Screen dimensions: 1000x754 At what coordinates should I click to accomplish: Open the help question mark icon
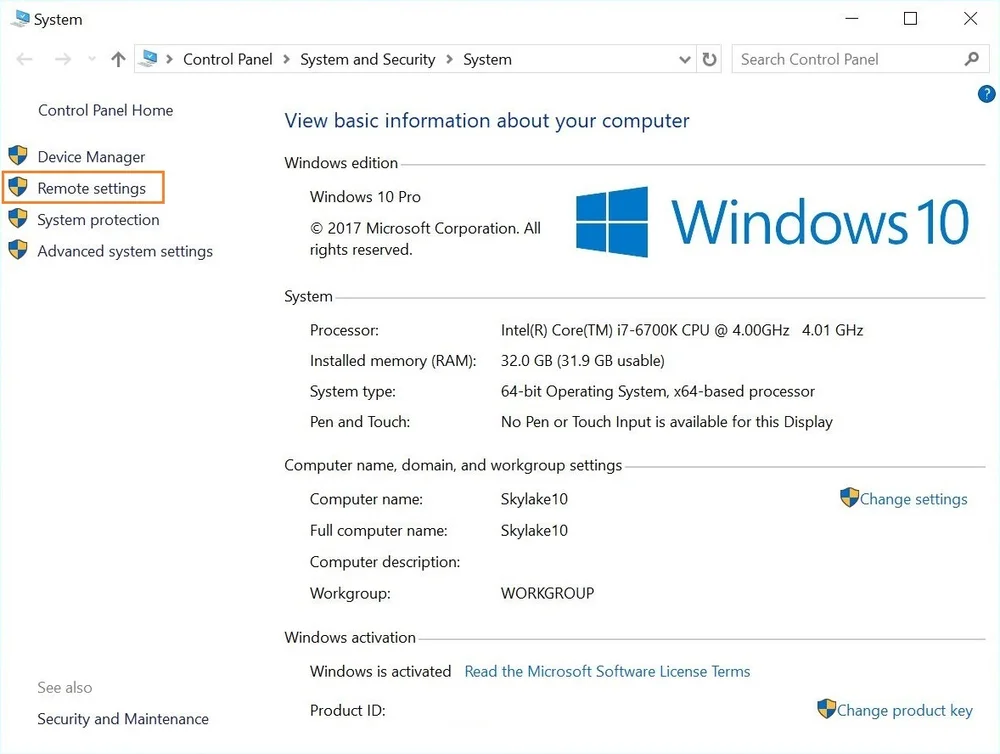pyautogui.click(x=986, y=93)
